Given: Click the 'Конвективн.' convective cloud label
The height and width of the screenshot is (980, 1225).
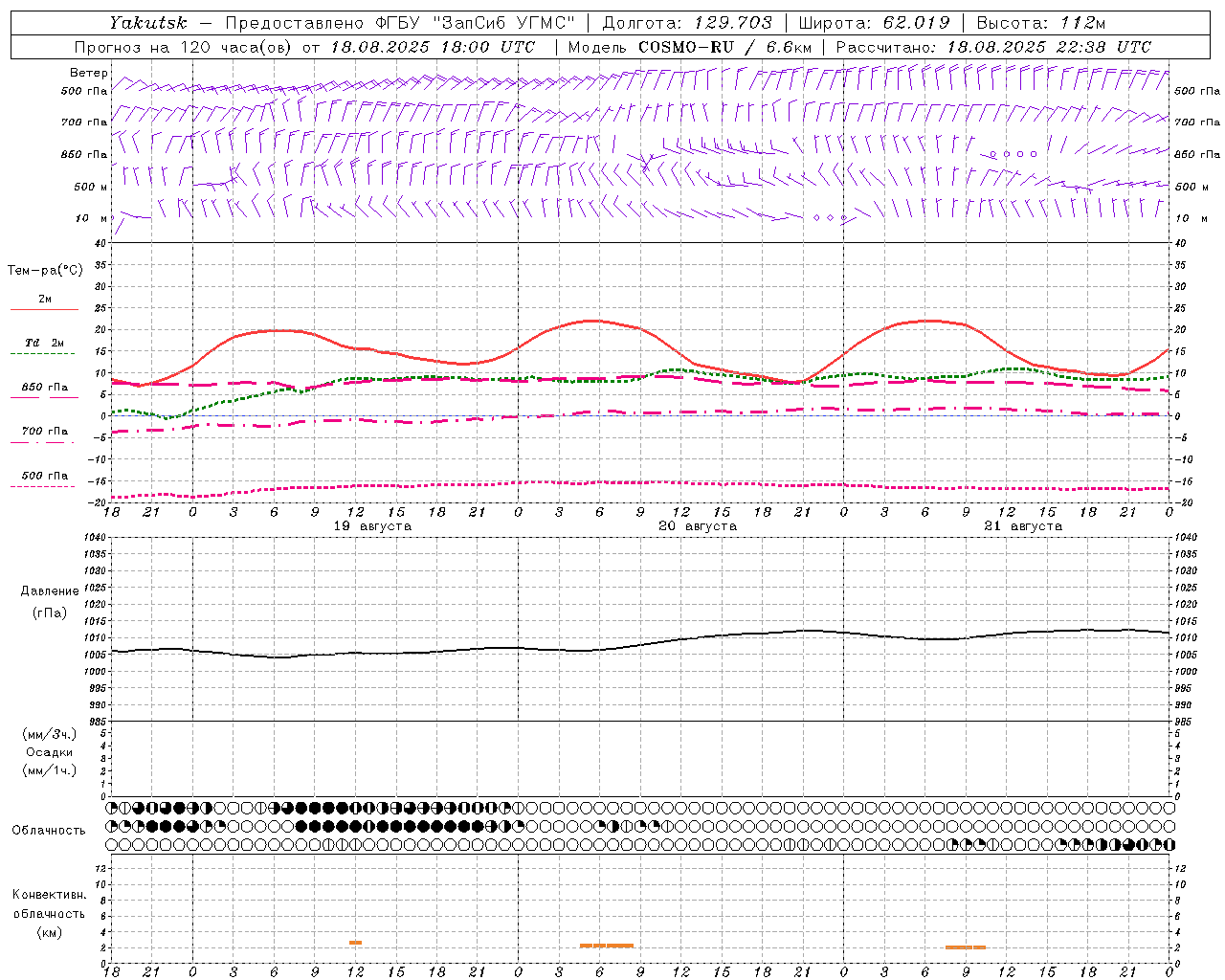Looking at the screenshot, I should click(x=49, y=895).
